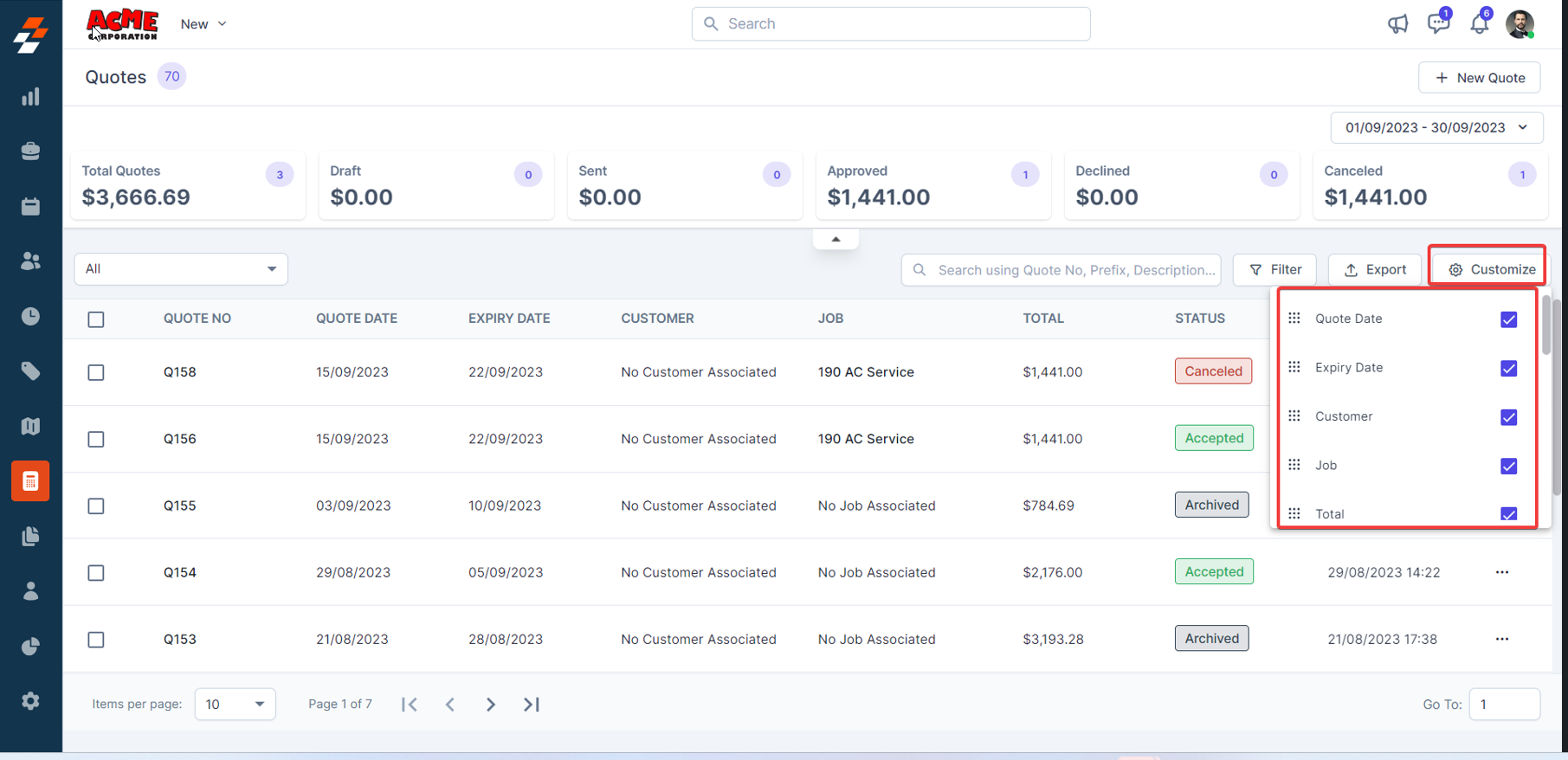Screen dimensions: 1568x760
Task: Open the dashboard bar chart icon in sidebar
Action: (30, 97)
